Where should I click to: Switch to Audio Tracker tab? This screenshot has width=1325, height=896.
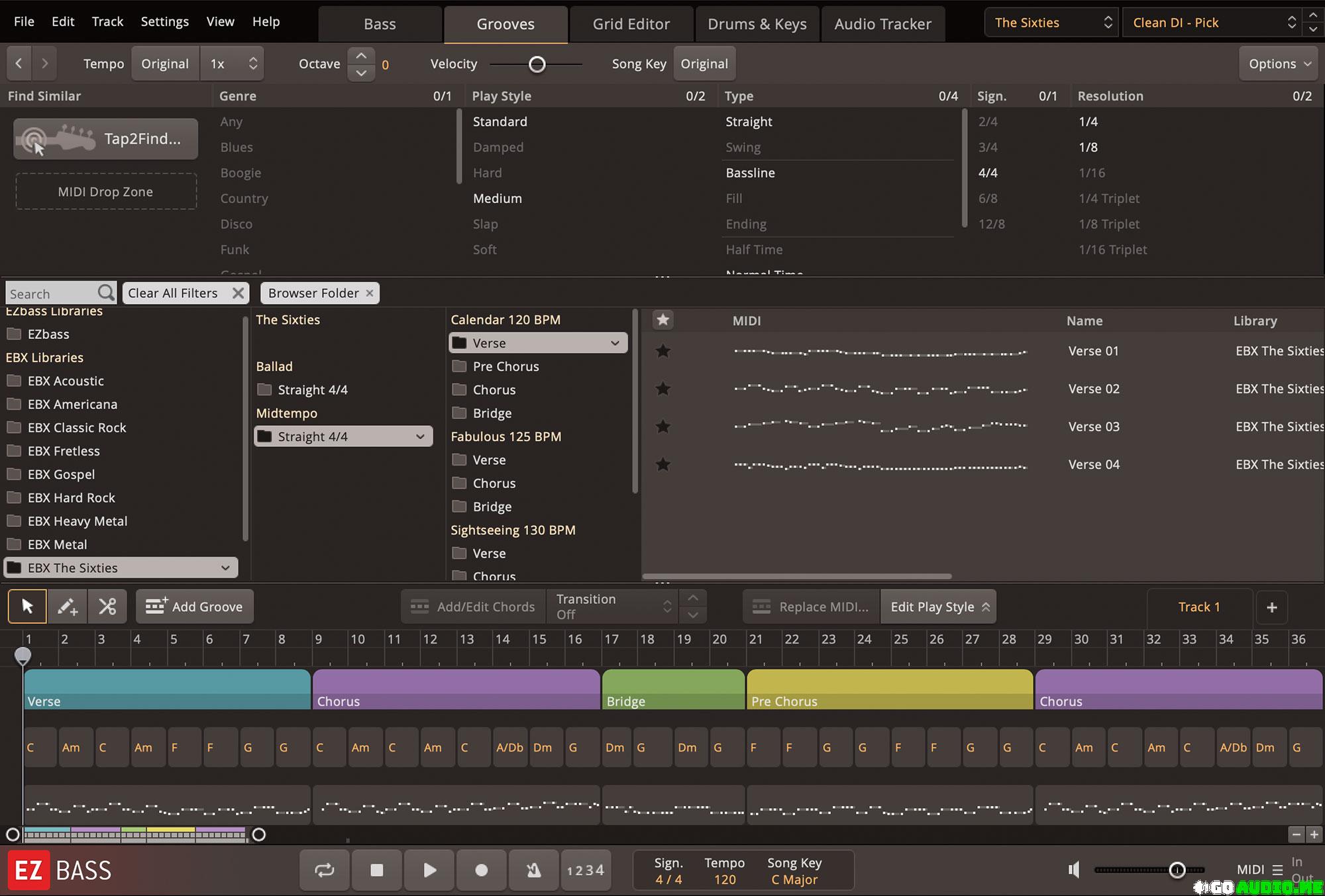883,24
